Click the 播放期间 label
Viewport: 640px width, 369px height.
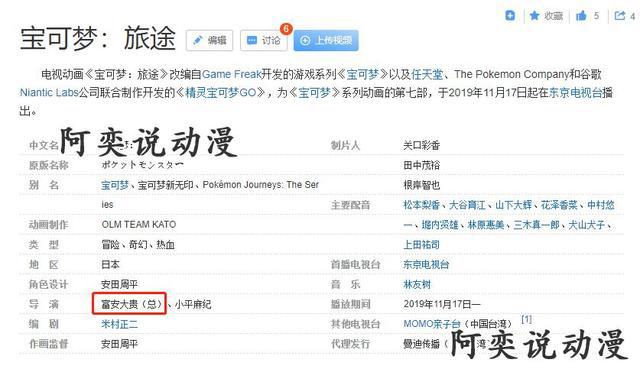tap(350, 304)
